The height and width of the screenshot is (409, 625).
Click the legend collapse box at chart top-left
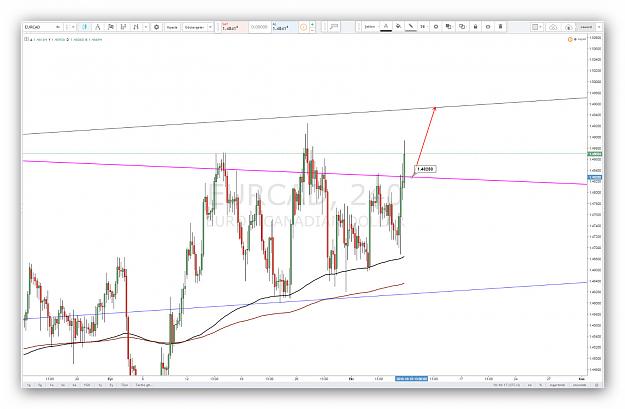point(26,39)
